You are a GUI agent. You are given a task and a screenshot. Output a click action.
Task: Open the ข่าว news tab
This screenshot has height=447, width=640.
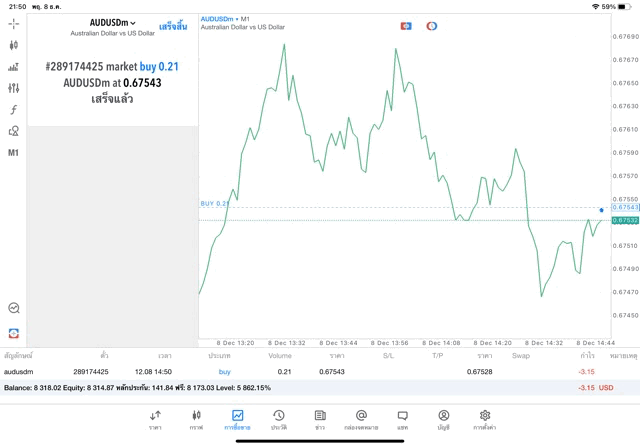click(320, 420)
